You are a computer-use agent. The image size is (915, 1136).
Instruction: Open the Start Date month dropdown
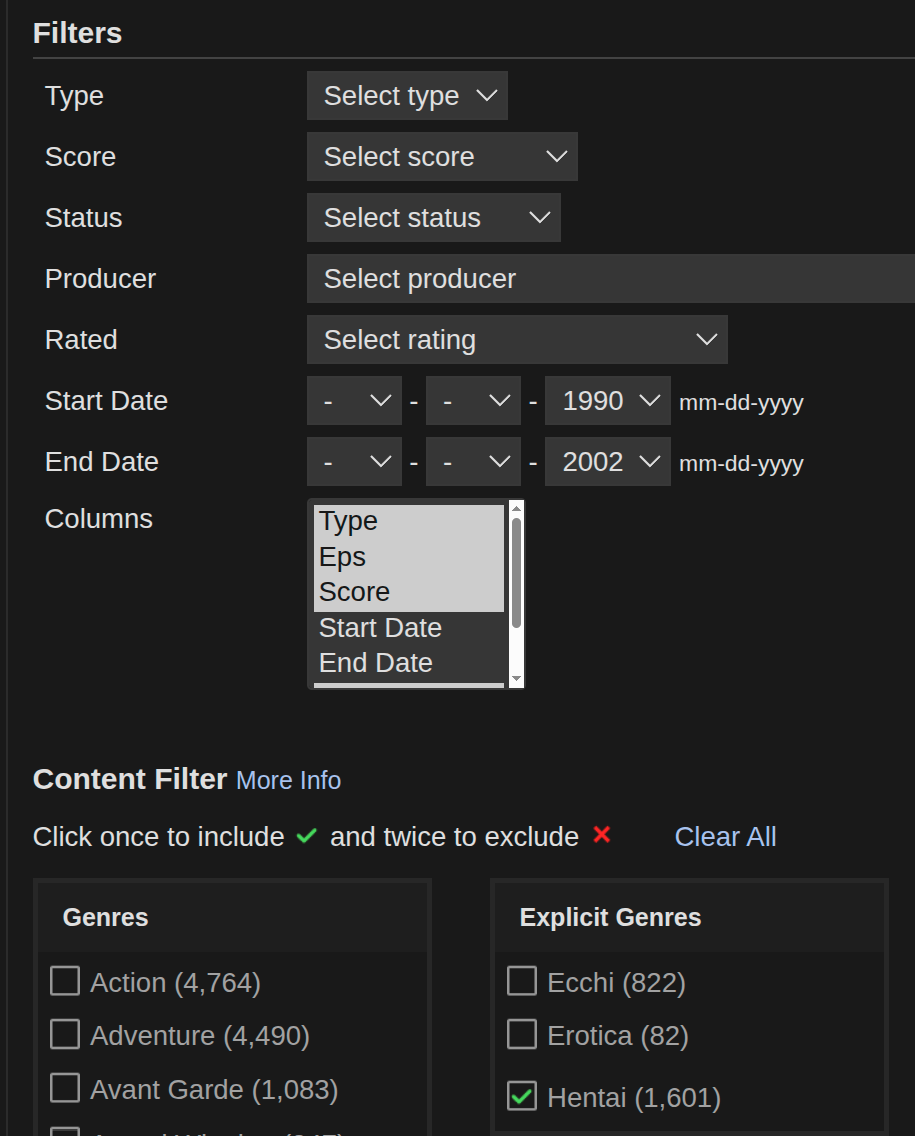click(354, 401)
